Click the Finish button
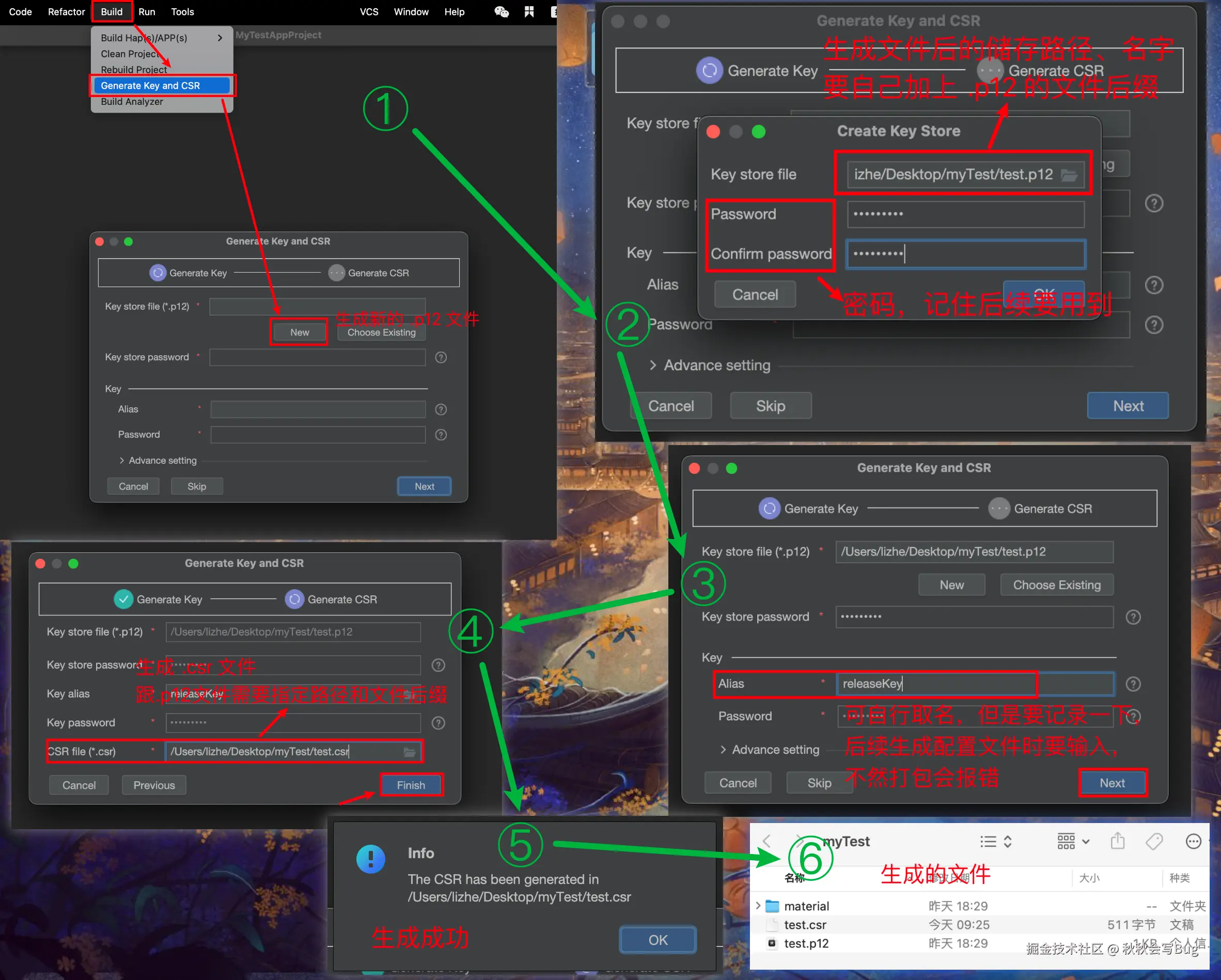The image size is (1221, 980). pos(411,785)
